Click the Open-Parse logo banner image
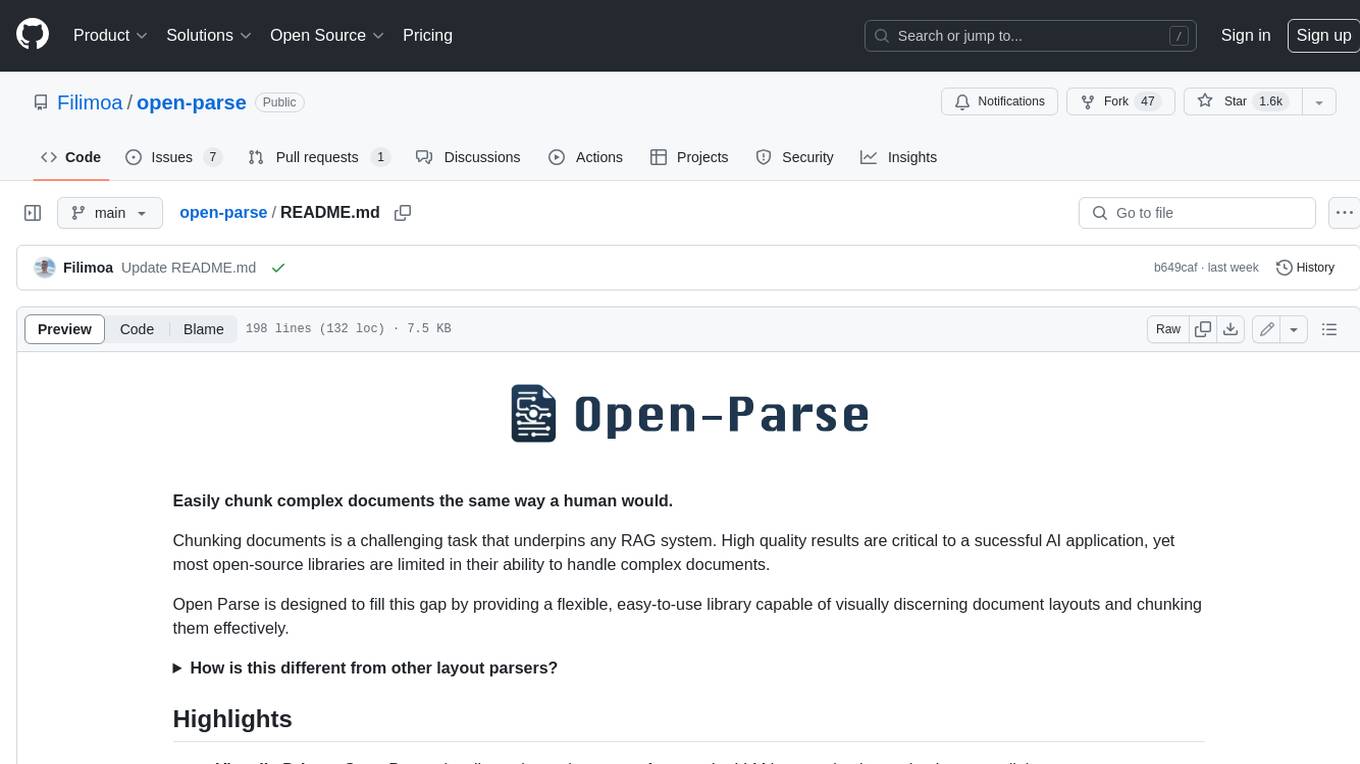 pos(688,413)
